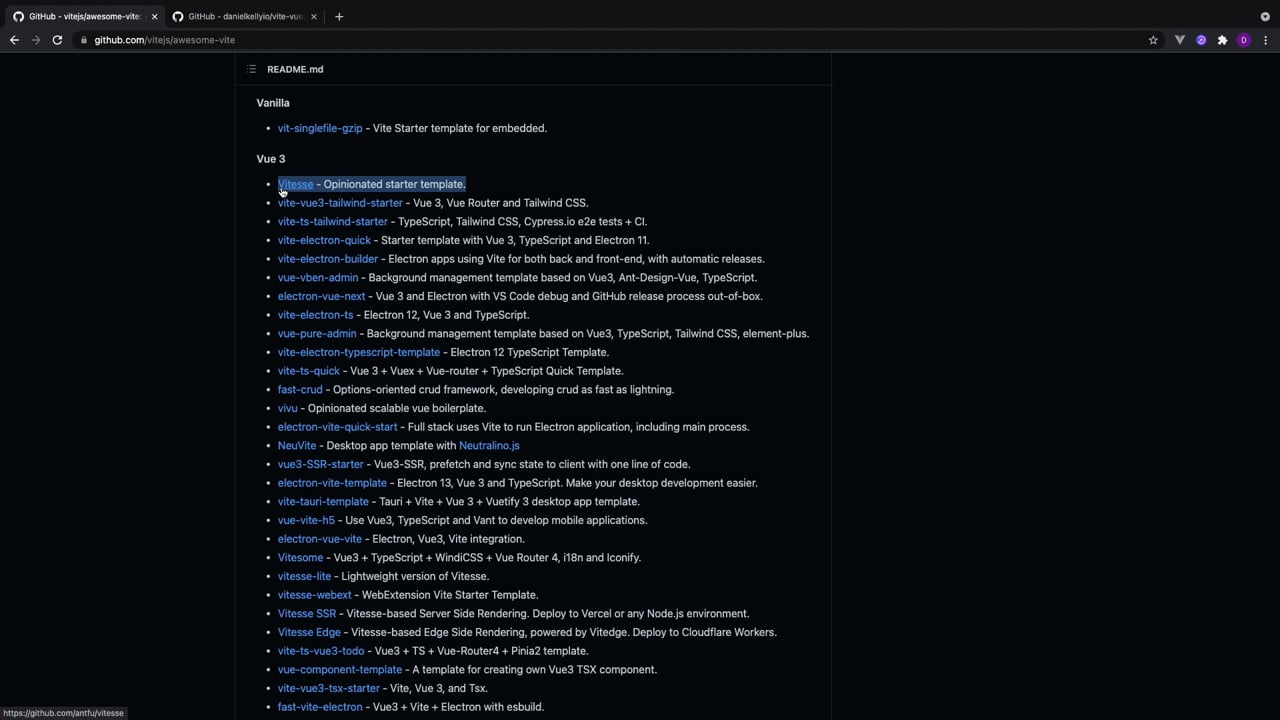Open the vite-electron-builder repository link
Image resolution: width=1280 pixels, height=720 pixels.
[x=328, y=259]
